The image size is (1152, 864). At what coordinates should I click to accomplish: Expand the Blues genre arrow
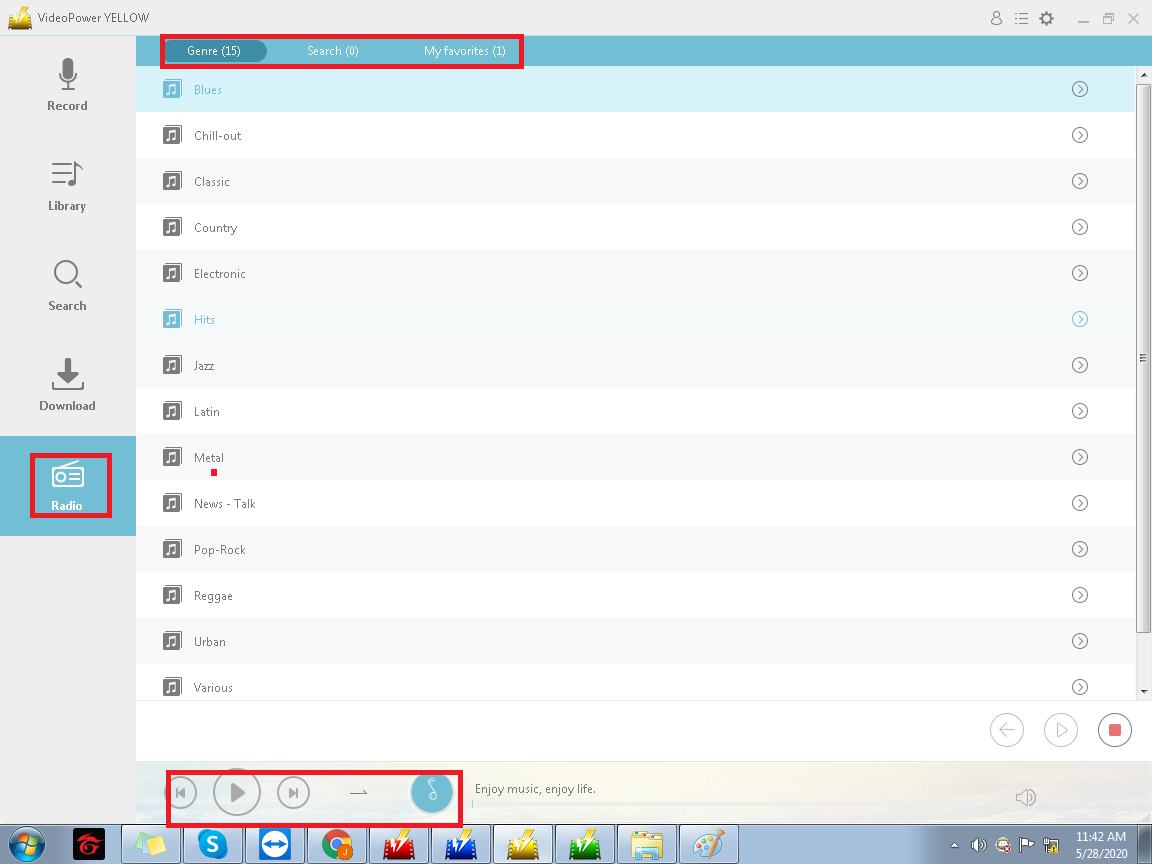(1080, 89)
